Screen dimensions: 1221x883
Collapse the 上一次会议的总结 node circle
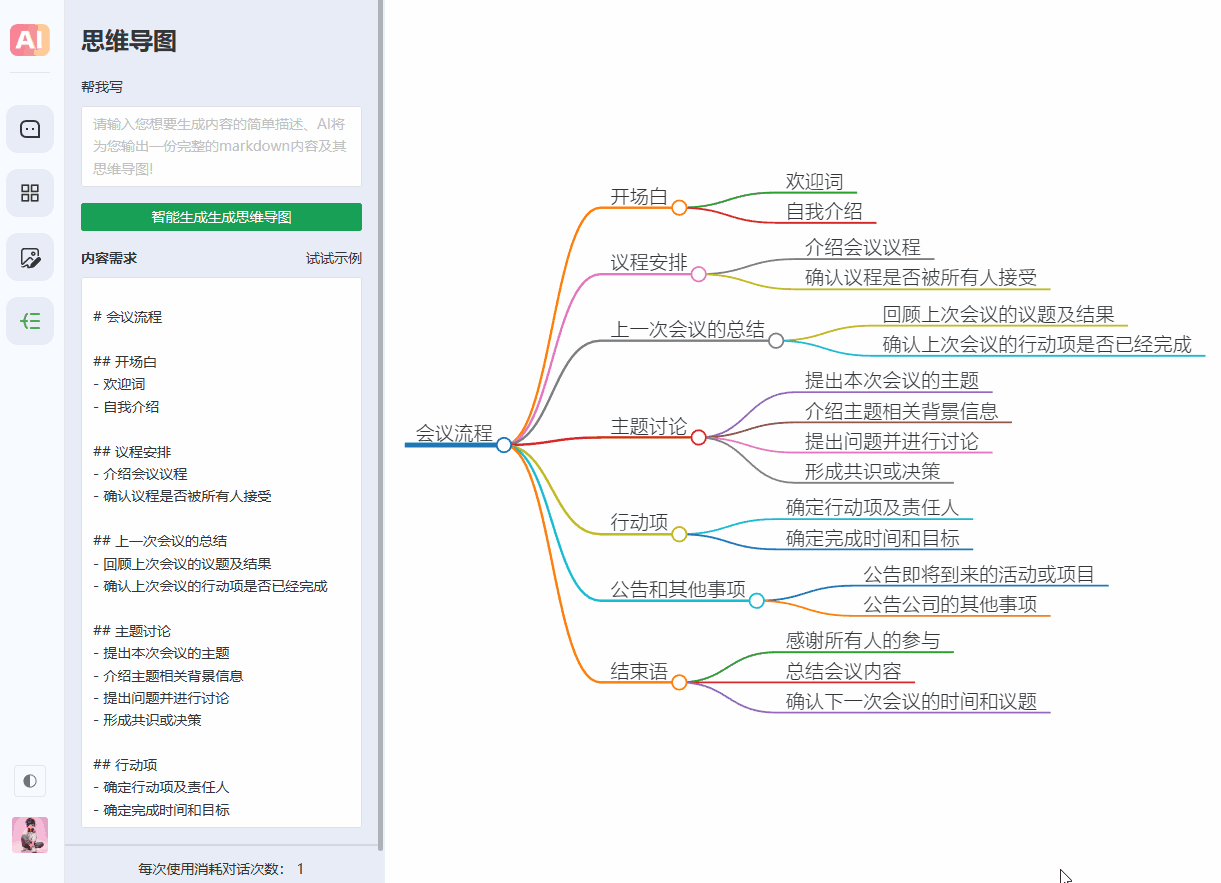pos(776,341)
